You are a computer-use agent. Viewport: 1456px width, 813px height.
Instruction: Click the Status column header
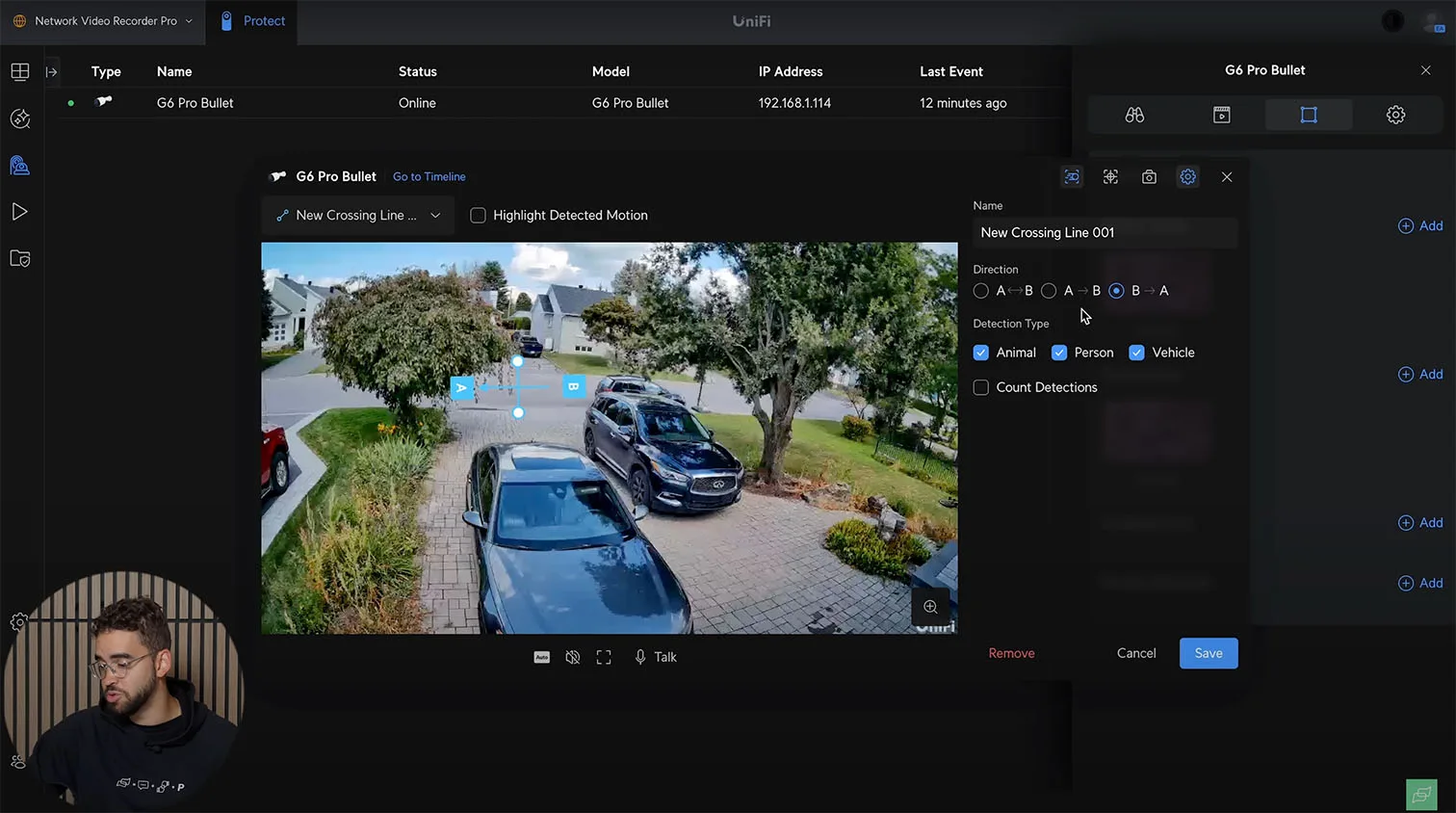(418, 71)
